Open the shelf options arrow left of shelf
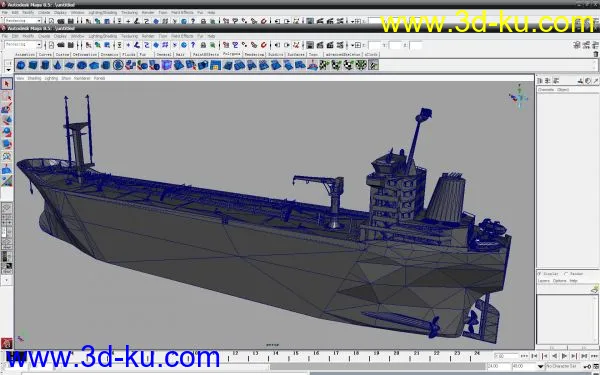The image size is (600, 375). [8, 70]
